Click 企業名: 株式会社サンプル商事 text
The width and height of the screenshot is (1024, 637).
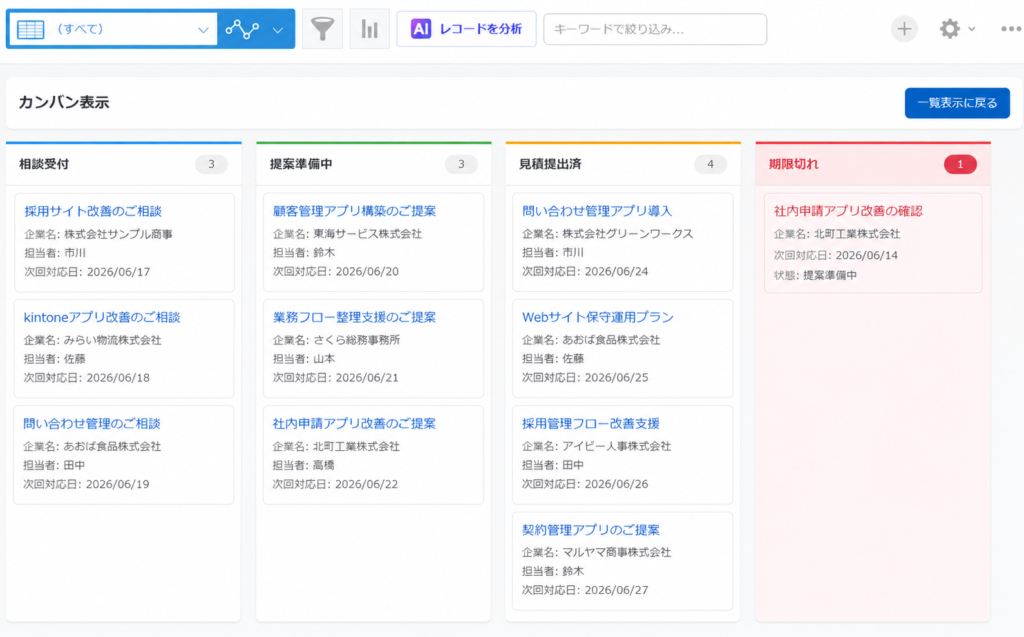99,234
